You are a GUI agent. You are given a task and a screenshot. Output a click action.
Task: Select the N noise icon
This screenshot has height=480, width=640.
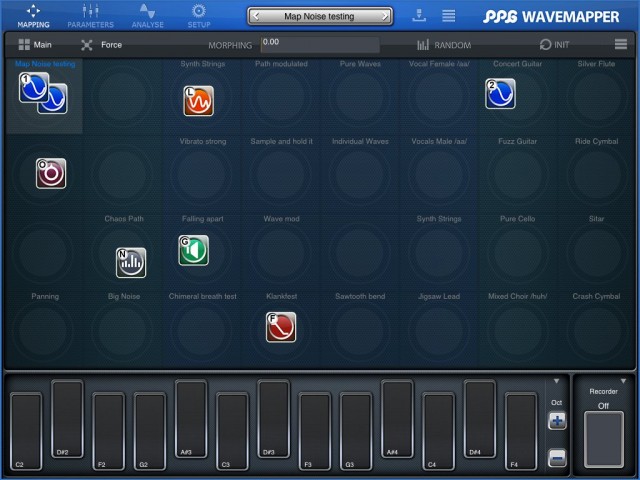(130, 262)
